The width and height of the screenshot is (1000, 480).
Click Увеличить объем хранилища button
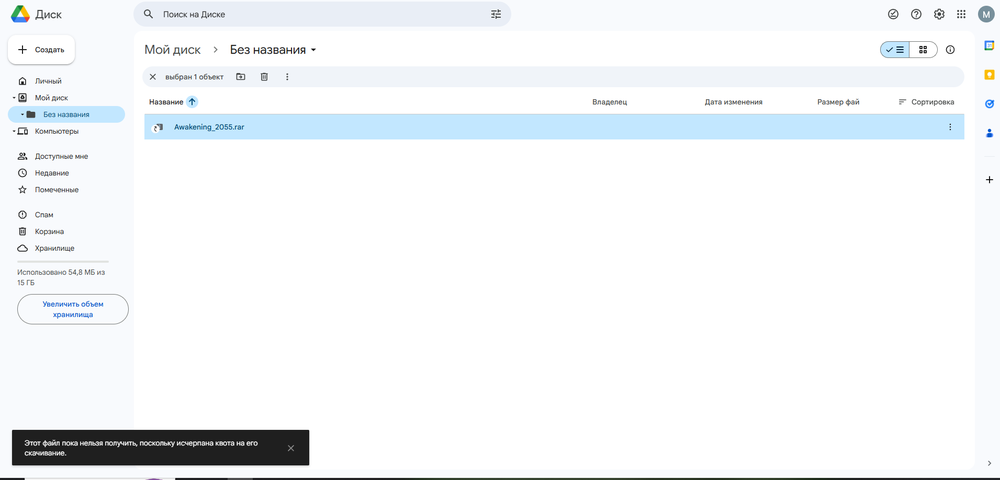pos(73,309)
